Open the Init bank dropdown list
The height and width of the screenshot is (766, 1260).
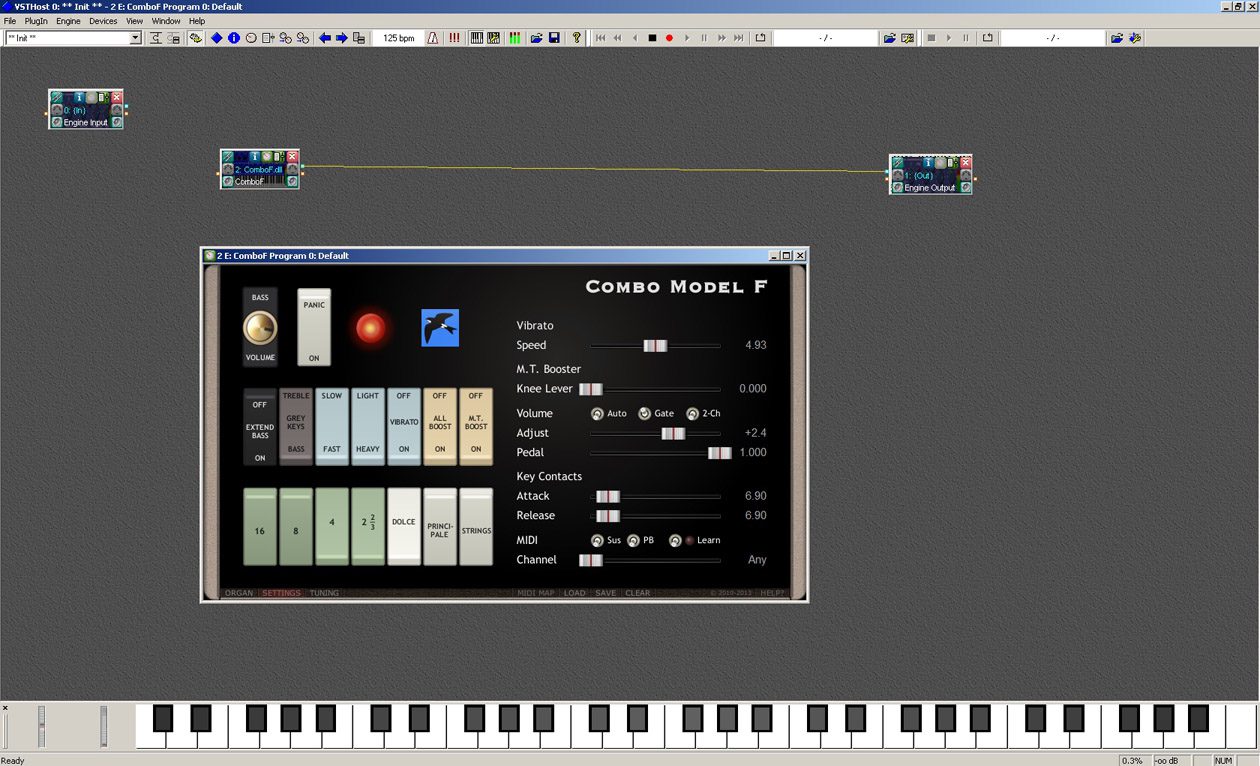[x=135, y=38]
